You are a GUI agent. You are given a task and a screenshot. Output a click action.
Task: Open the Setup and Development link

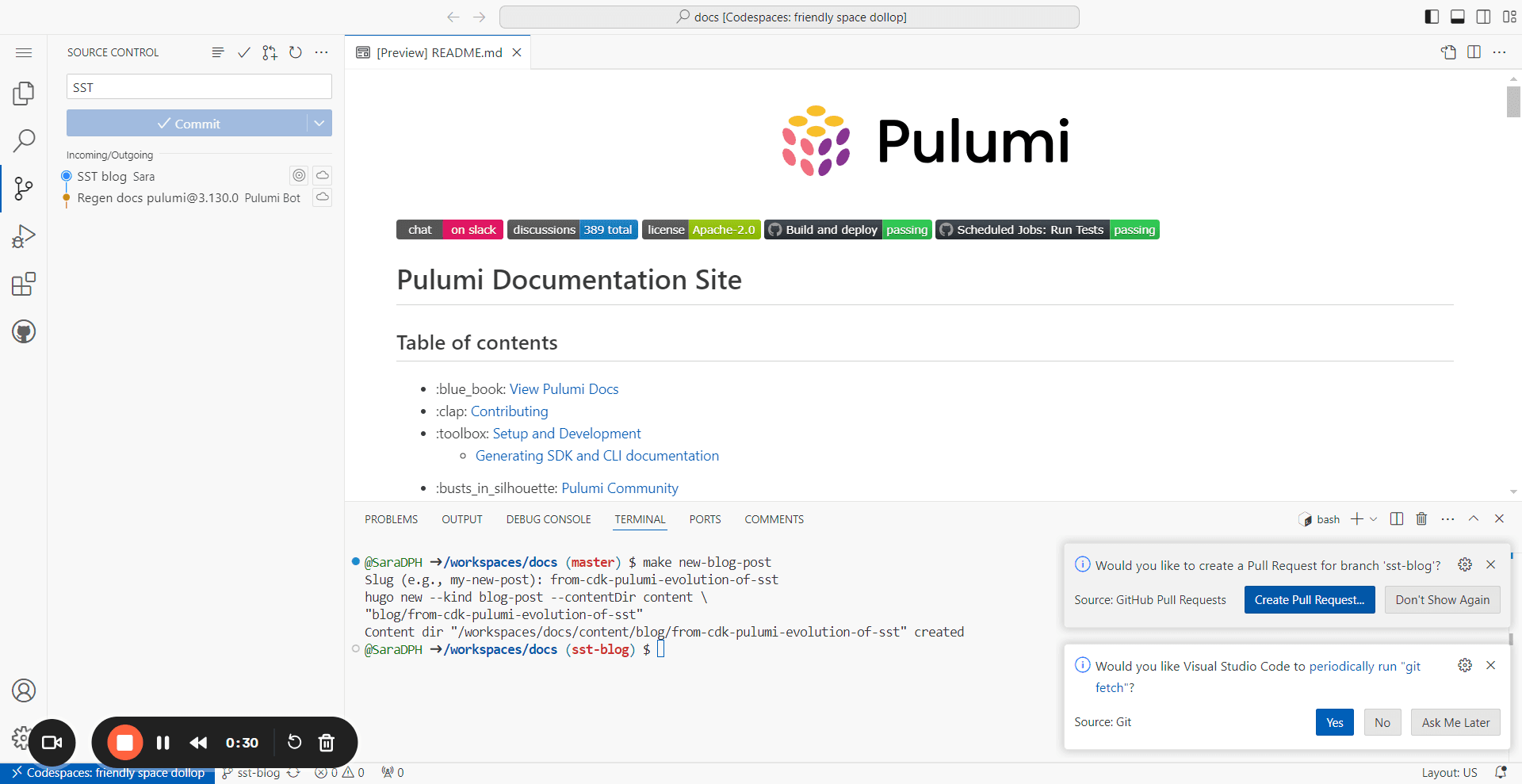(x=567, y=434)
